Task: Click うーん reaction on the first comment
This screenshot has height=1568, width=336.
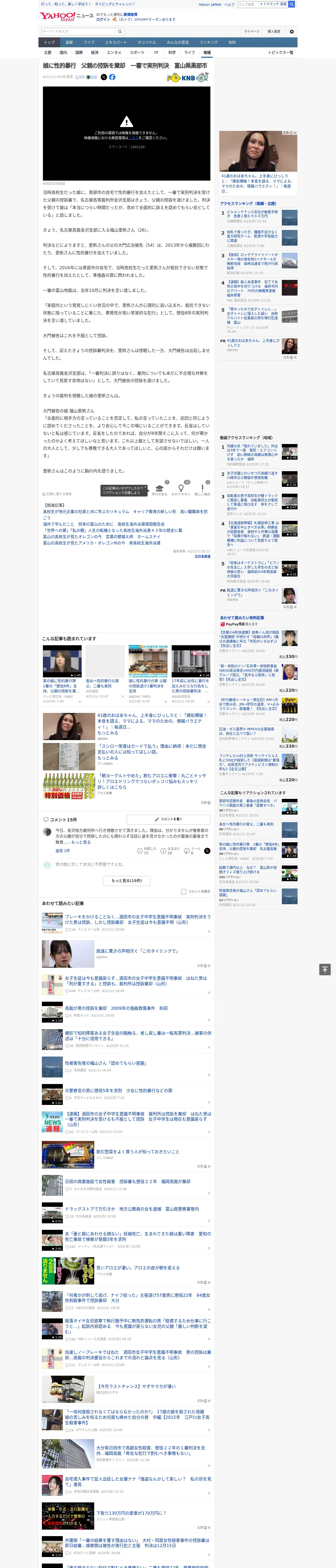Action: coord(192,850)
